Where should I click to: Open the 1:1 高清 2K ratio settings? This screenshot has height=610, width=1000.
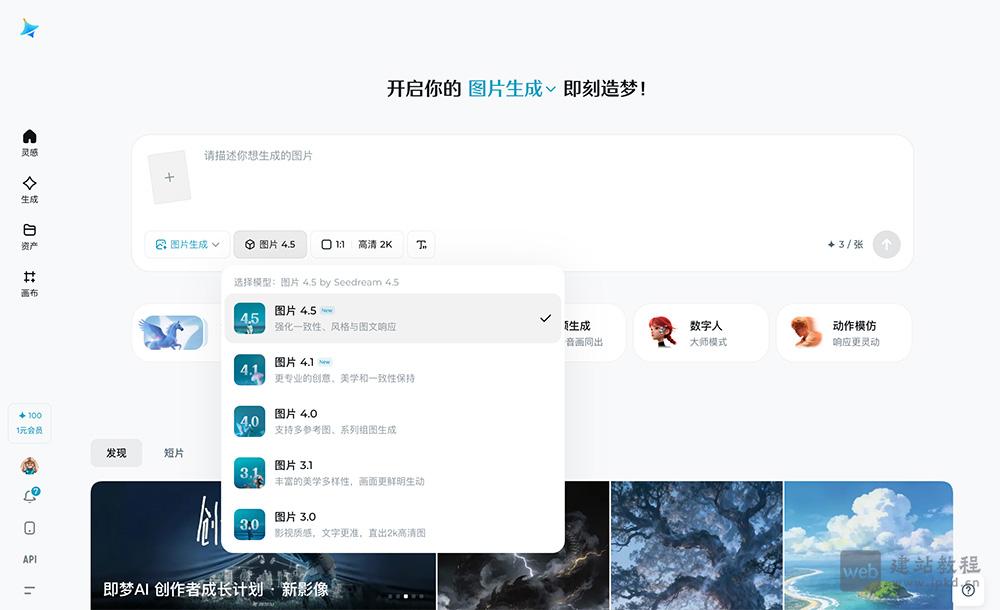pyautogui.click(x=356, y=244)
